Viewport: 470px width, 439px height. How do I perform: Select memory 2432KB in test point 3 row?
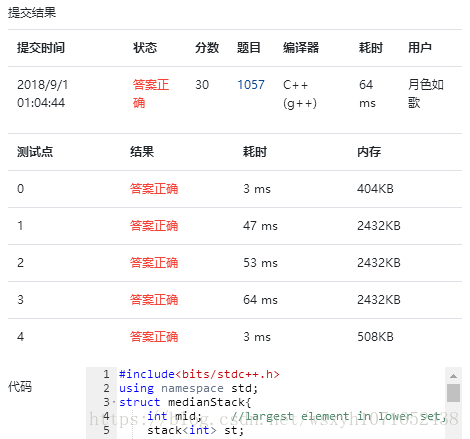pos(379,300)
